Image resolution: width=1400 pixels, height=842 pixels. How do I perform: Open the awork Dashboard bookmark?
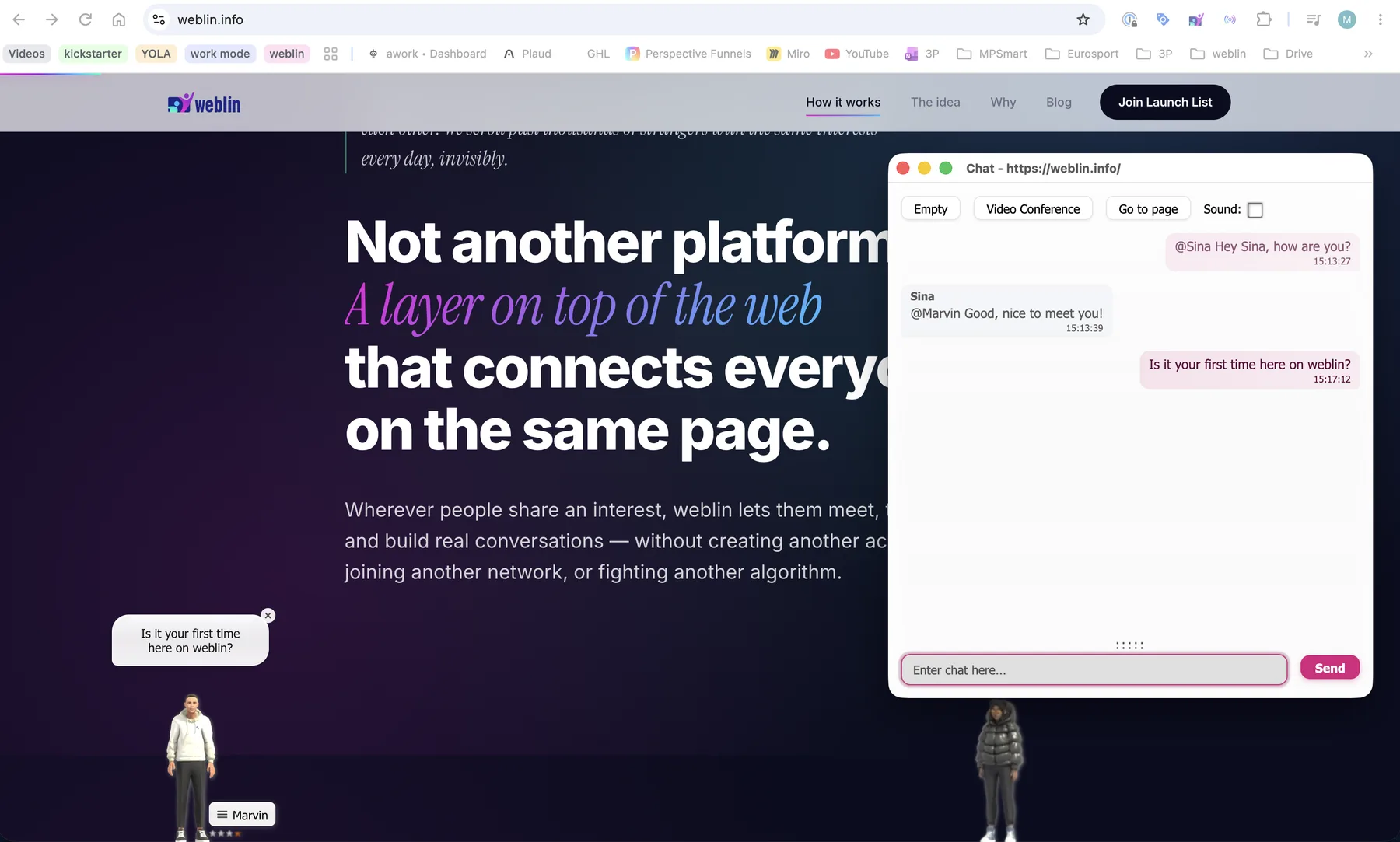tap(427, 54)
